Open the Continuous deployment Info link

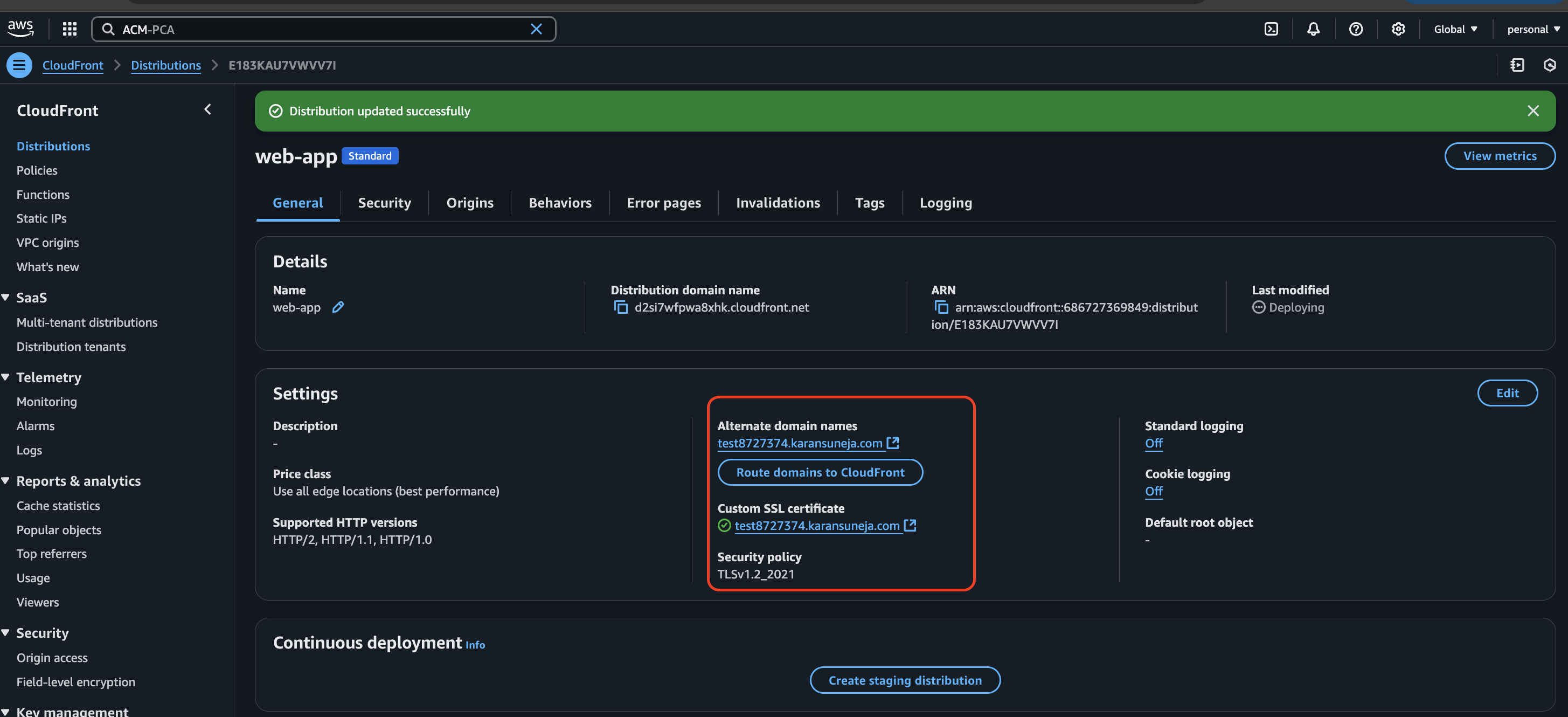pos(475,645)
